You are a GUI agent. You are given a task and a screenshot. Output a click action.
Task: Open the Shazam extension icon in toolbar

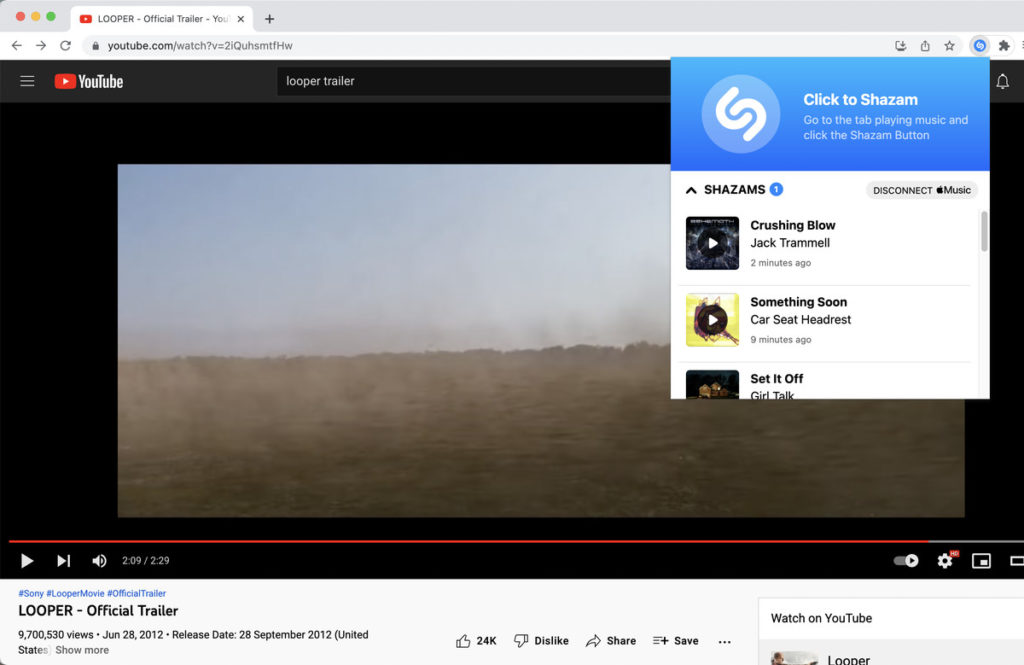tap(979, 46)
